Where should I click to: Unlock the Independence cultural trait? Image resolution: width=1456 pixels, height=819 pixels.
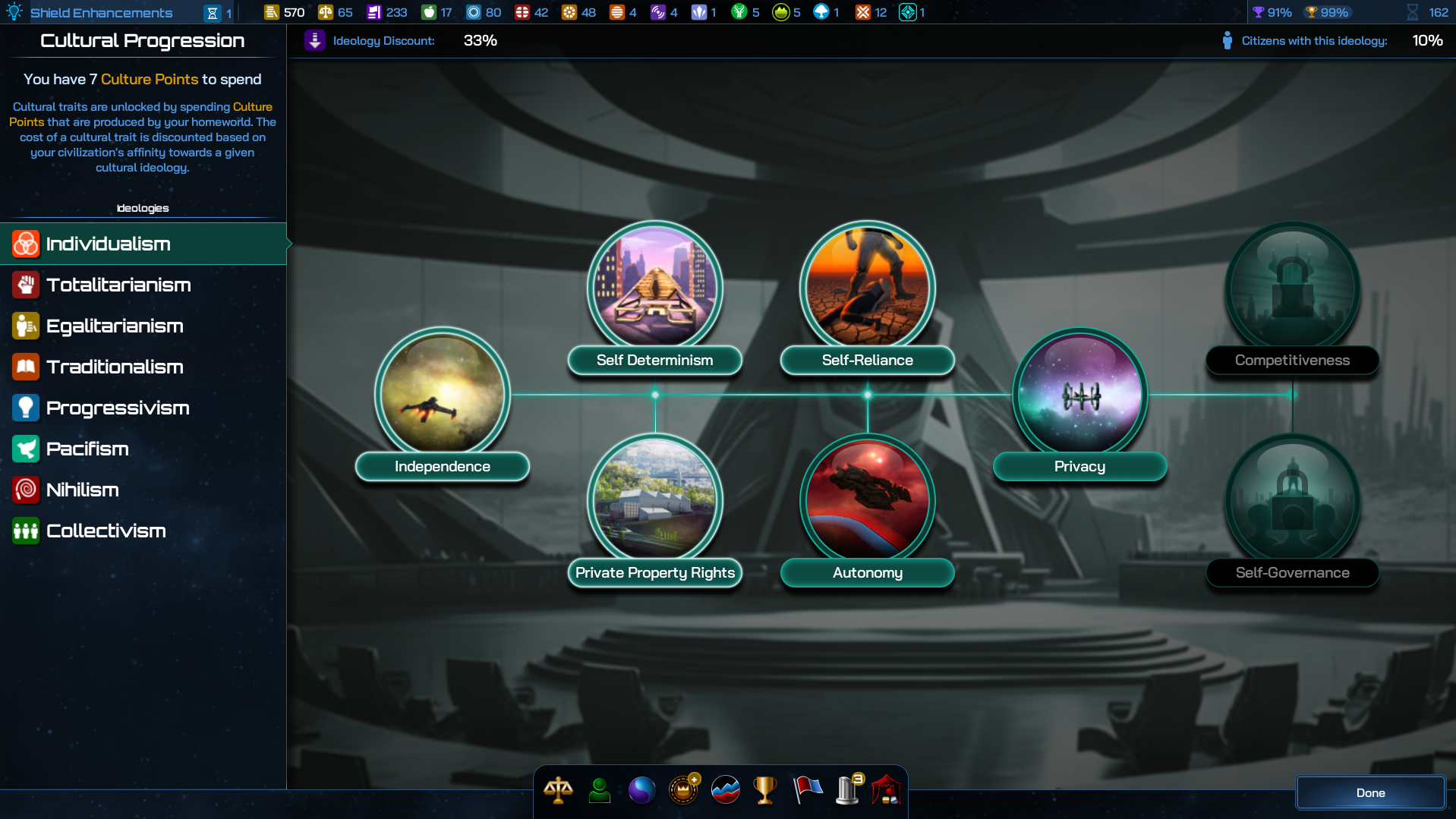click(x=443, y=395)
